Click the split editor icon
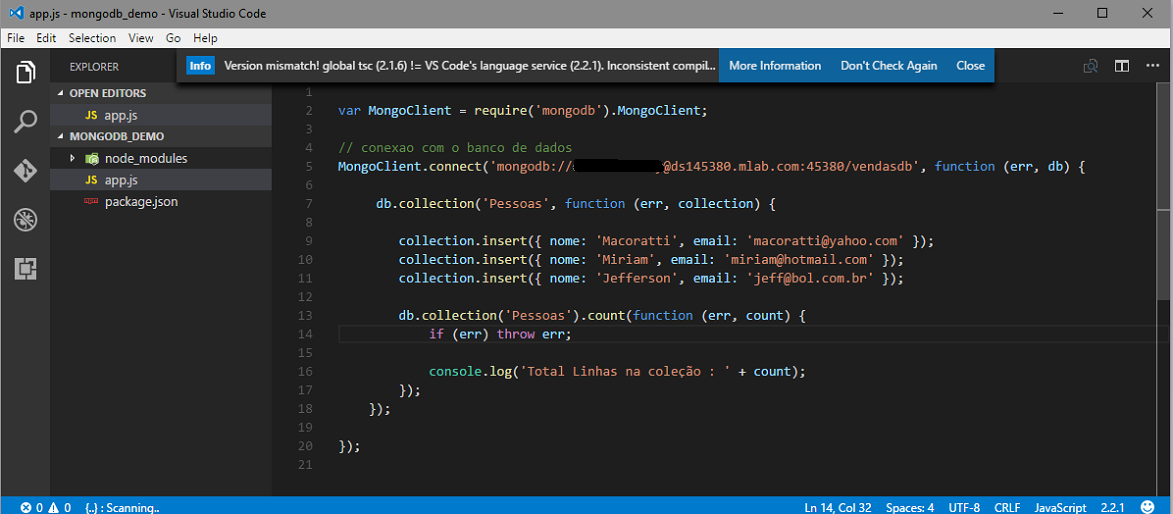 pos(1122,66)
